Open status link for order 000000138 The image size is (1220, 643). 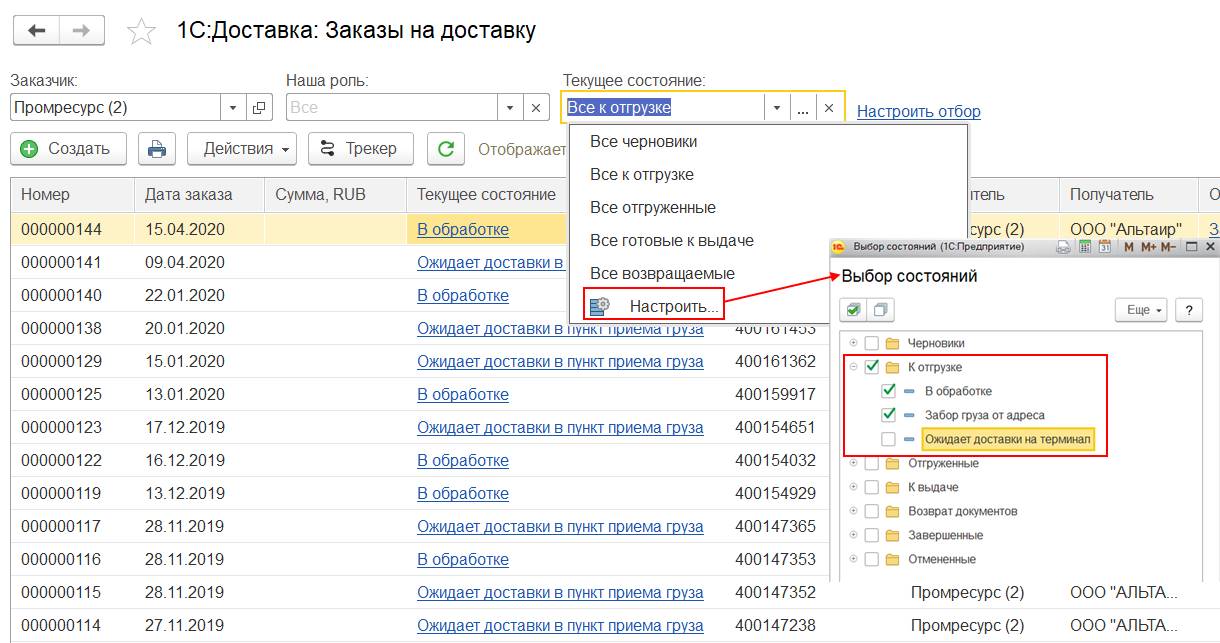pyautogui.click(x=560, y=328)
